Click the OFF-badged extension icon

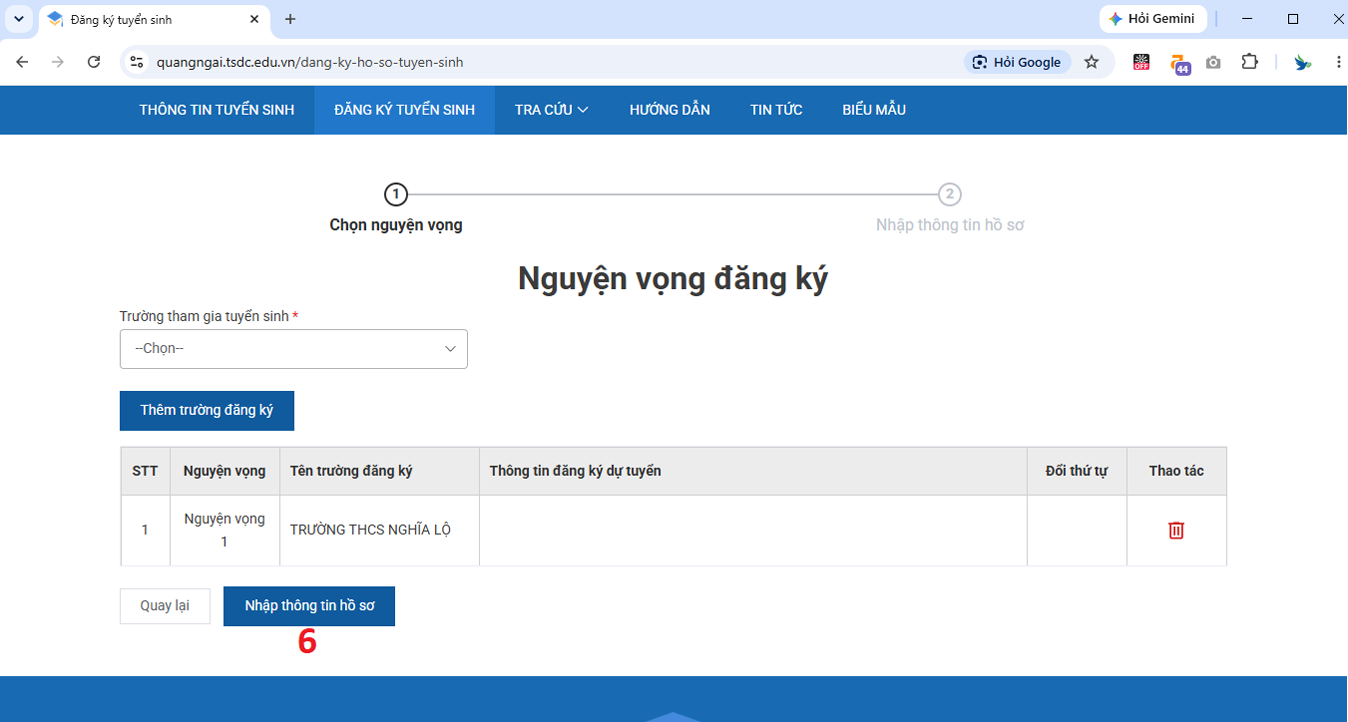1141,62
